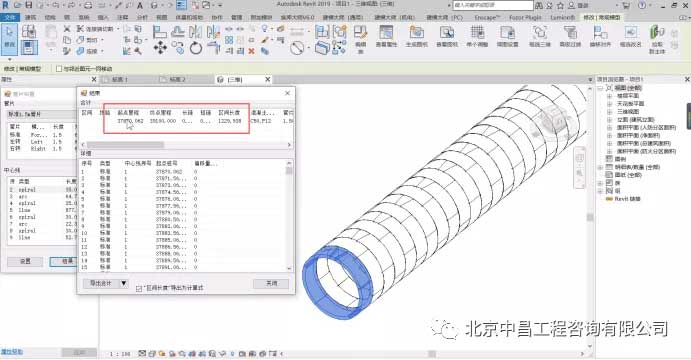Click the red X delete icon in ribbon
The image size is (691, 360).
click(x=252, y=51)
